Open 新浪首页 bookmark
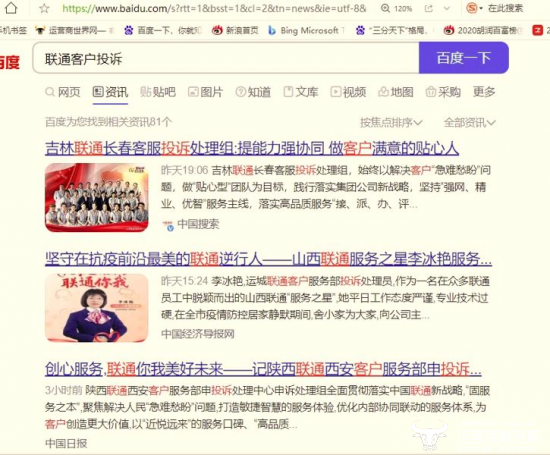Viewport: 550px width, 455px height. point(235,31)
